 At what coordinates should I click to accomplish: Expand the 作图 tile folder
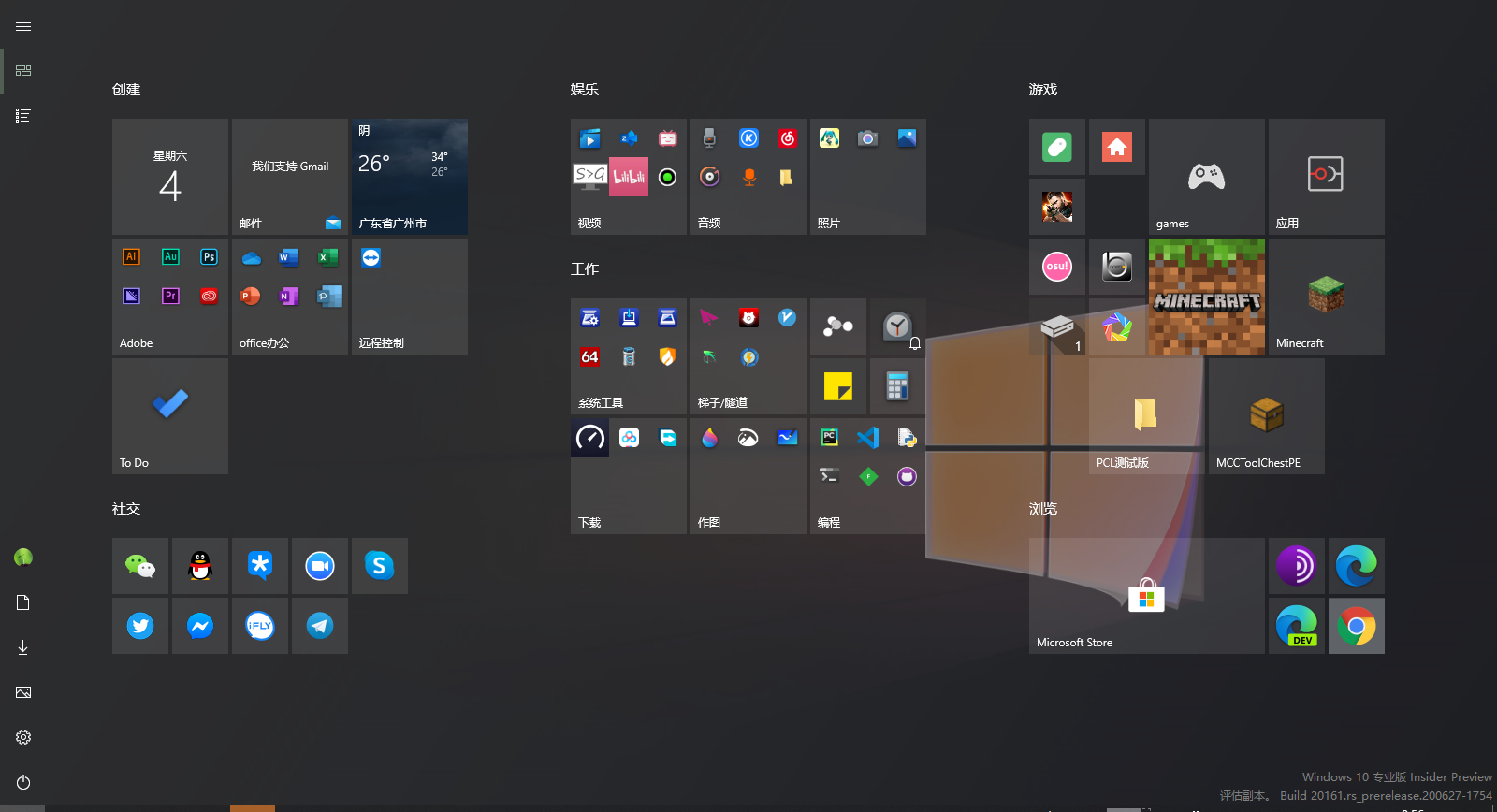pos(748,476)
